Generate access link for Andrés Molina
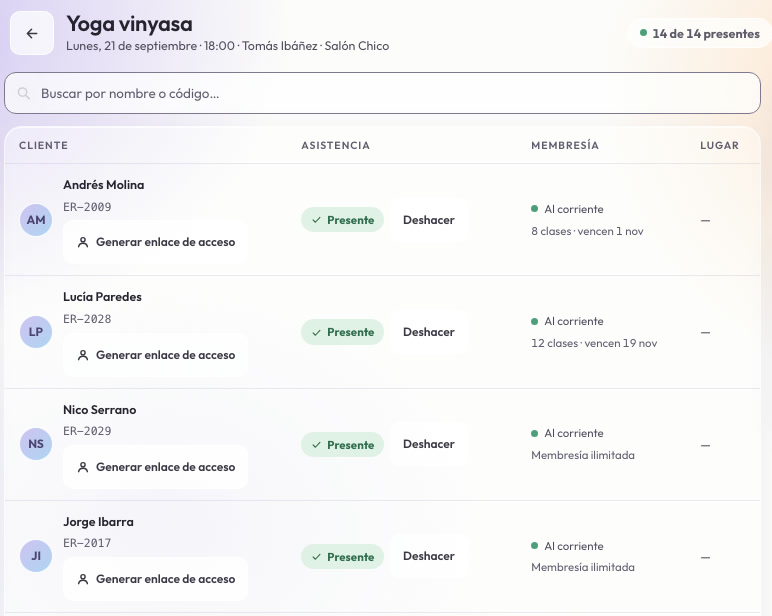This screenshot has height=616, width=772. pyautogui.click(x=156, y=242)
